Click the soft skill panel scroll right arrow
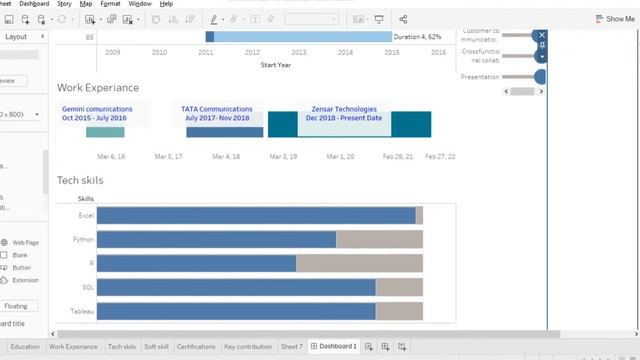The width and height of the screenshot is (640, 360). 541,91
